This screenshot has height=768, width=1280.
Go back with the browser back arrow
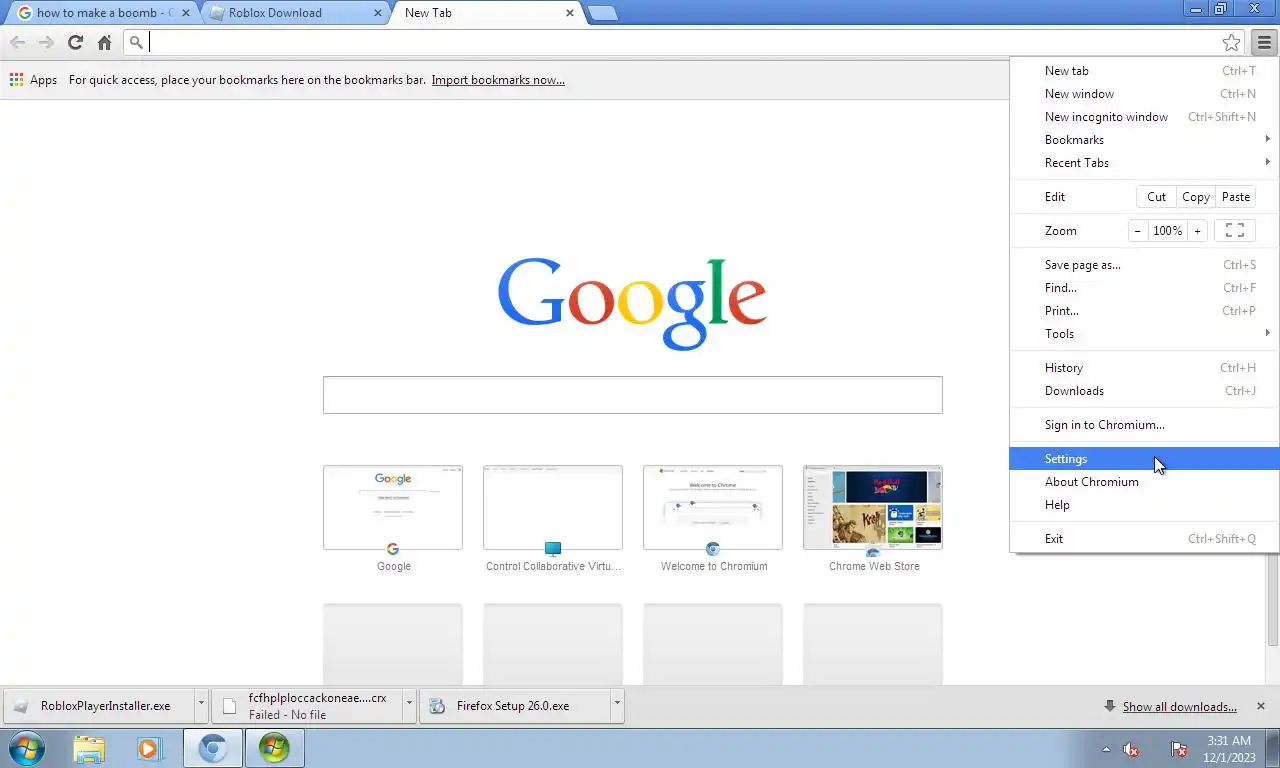point(17,42)
